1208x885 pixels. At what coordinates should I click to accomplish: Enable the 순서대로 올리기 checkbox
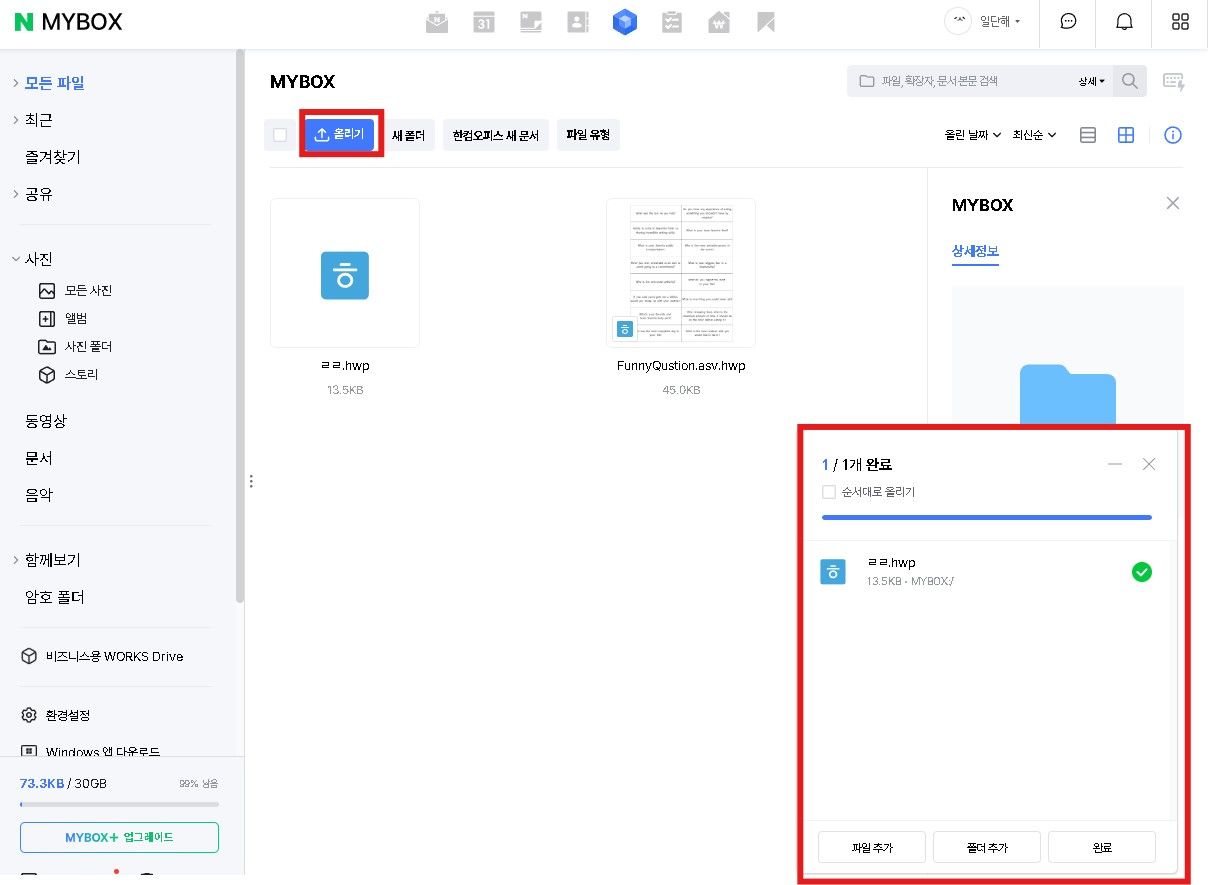[x=828, y=492]
